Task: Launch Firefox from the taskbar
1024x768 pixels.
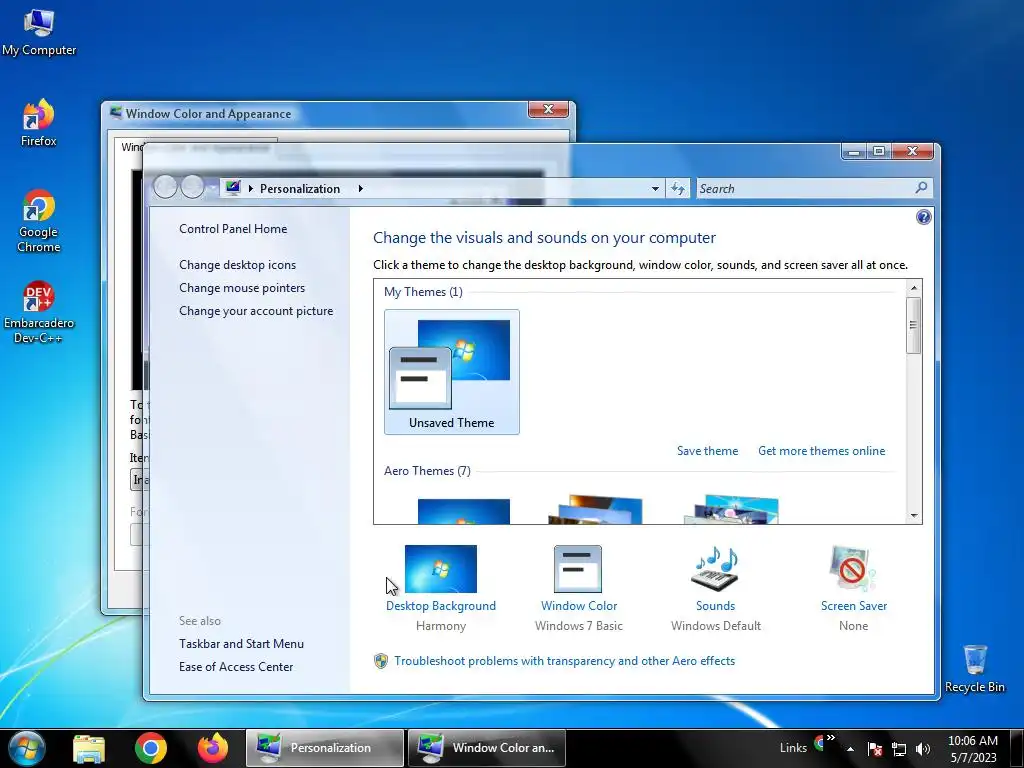Action: (213, 748)
